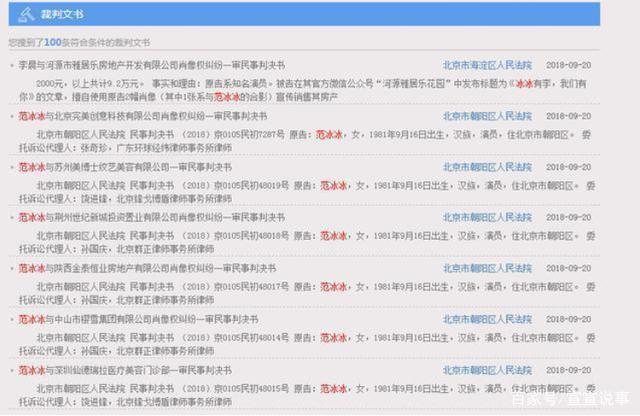Click the snippet with case number 京0105民初48017号
The width and height of the screenshot is (640, 416).
tap(307, 294)
